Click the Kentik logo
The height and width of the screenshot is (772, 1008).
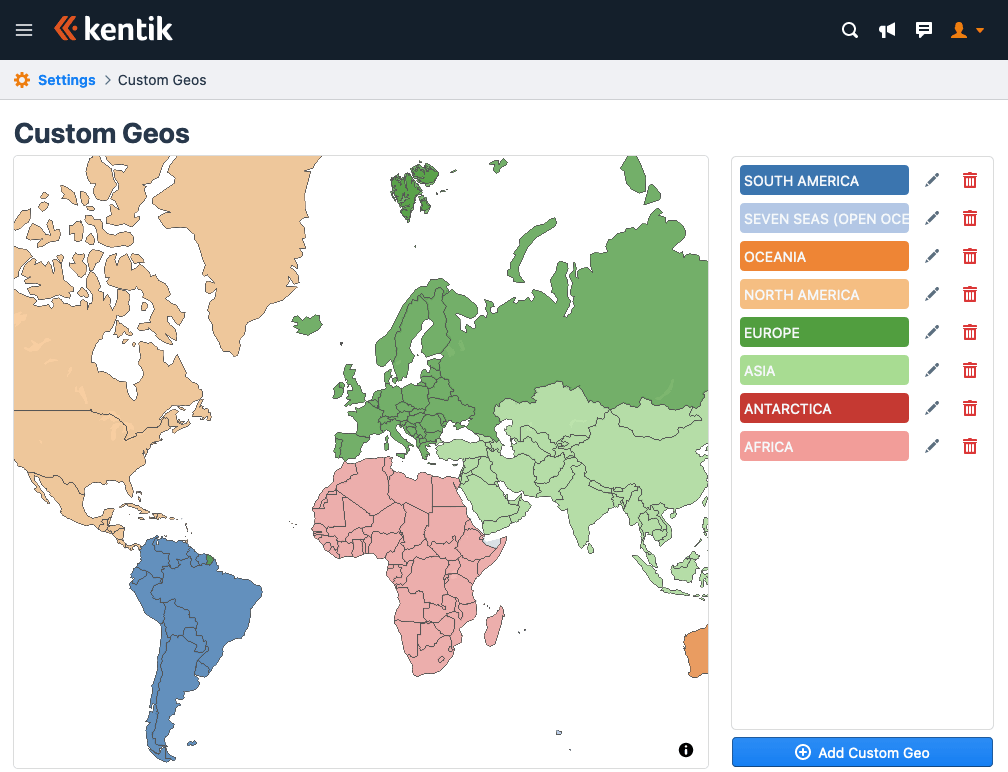113,29
